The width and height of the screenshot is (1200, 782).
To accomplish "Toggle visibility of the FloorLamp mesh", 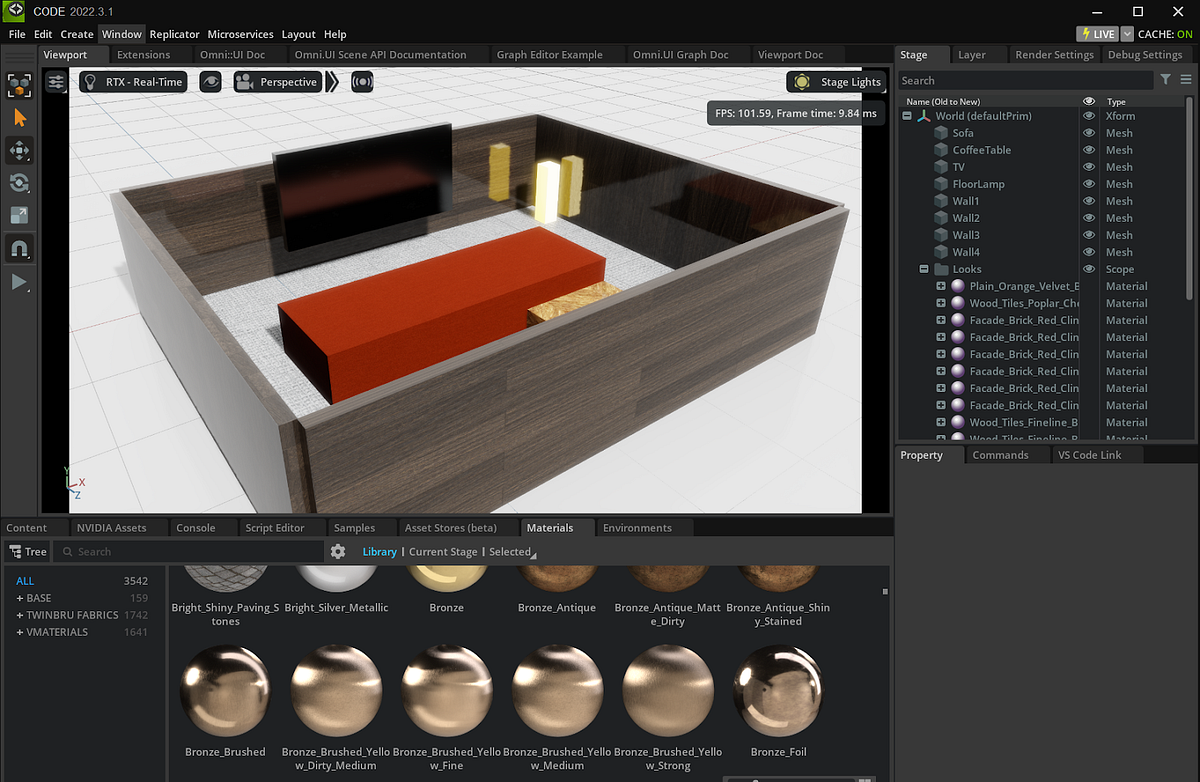I will pyautogui.click(x=1089, y=184).
